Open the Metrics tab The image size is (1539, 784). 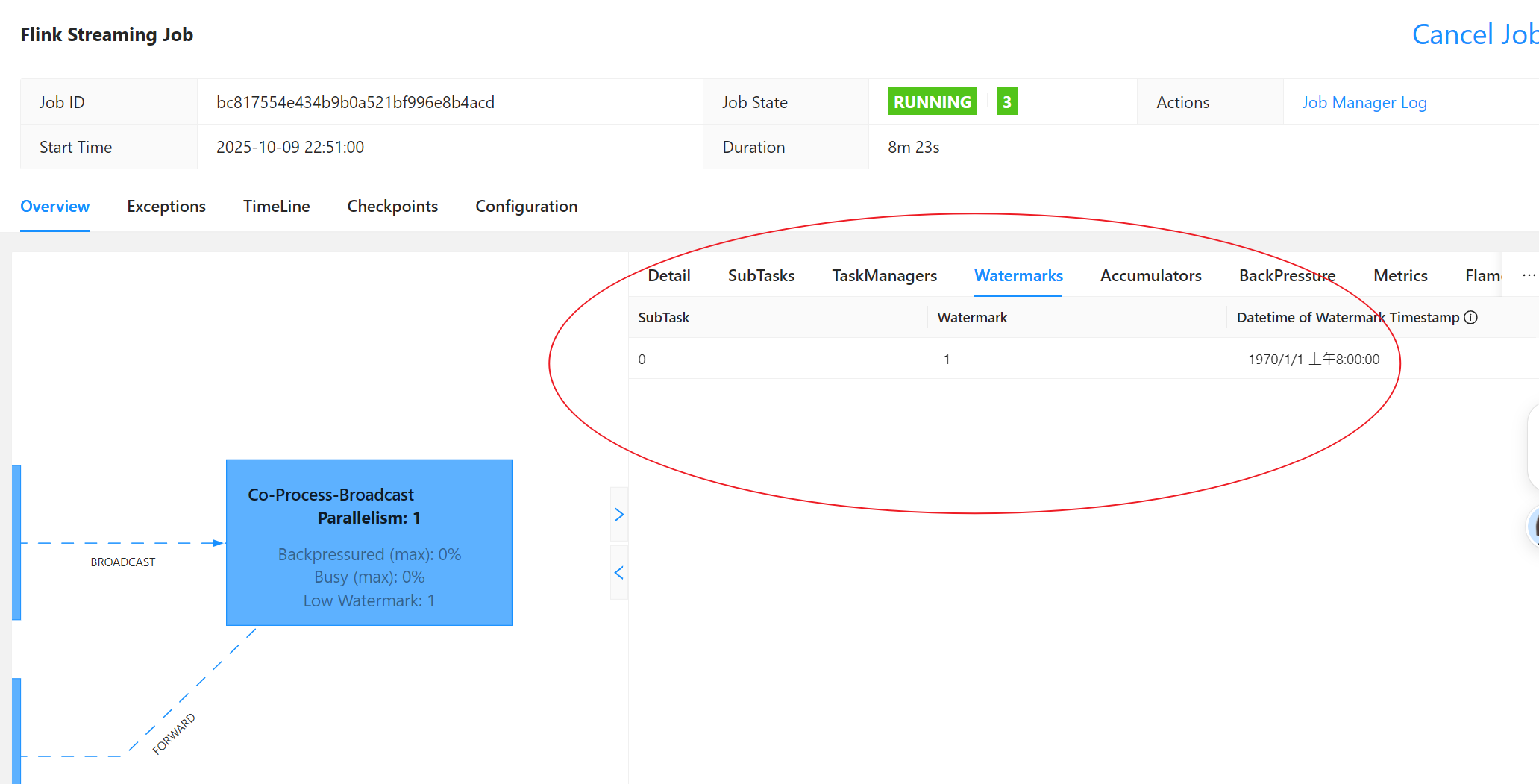(x=1400, y=275)
